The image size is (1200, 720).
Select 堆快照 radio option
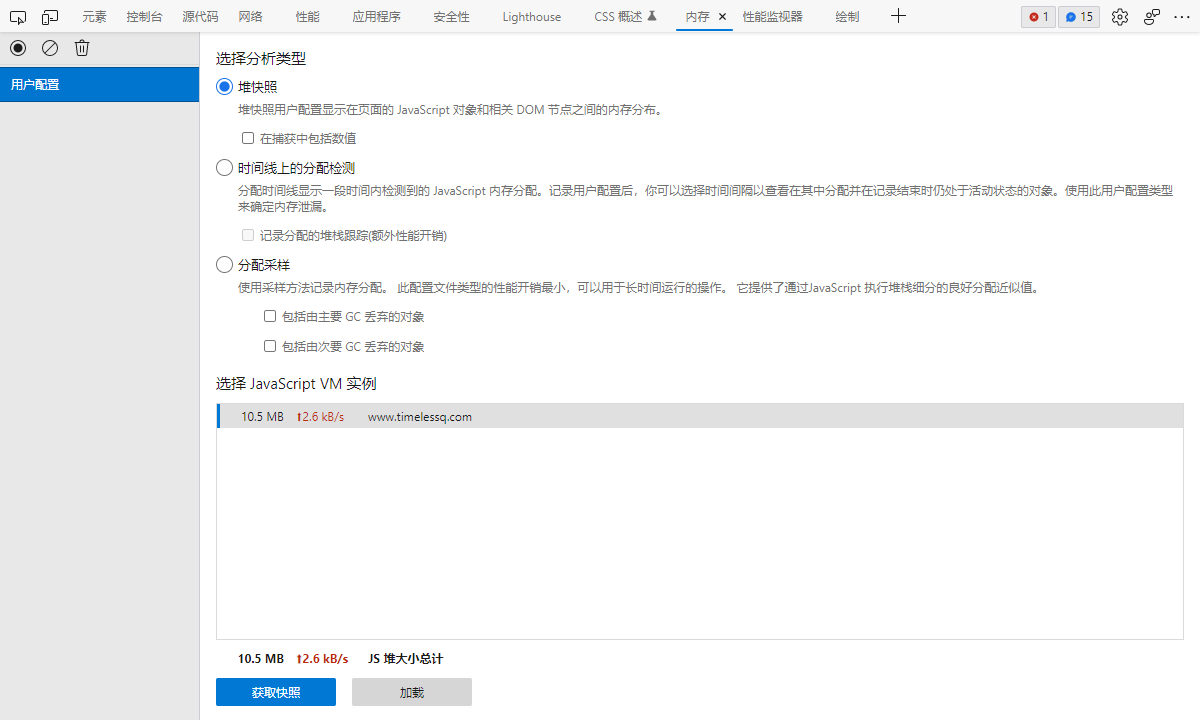click(224, 87)
